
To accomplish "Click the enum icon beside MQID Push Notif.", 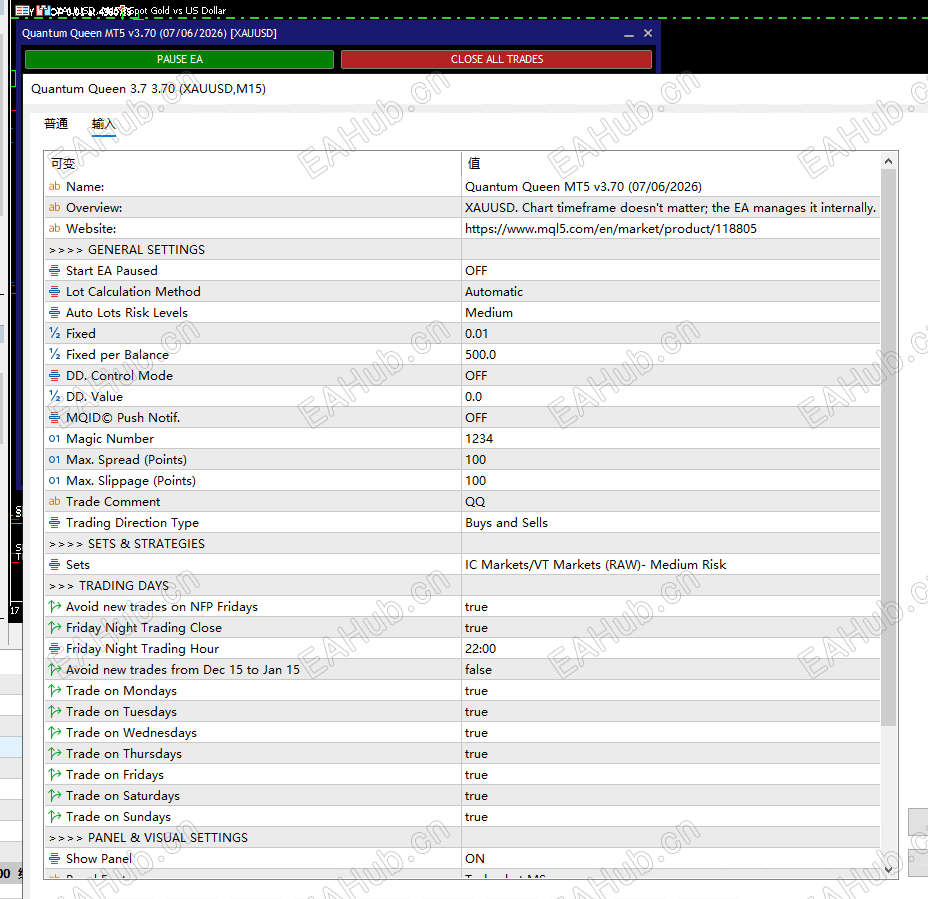I will coord(54,417).
